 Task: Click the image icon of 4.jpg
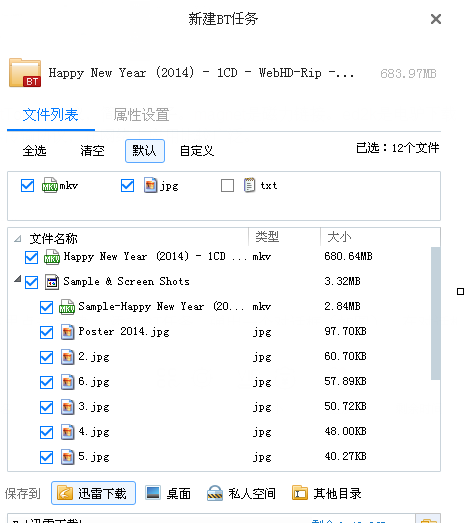click(67, 432)
